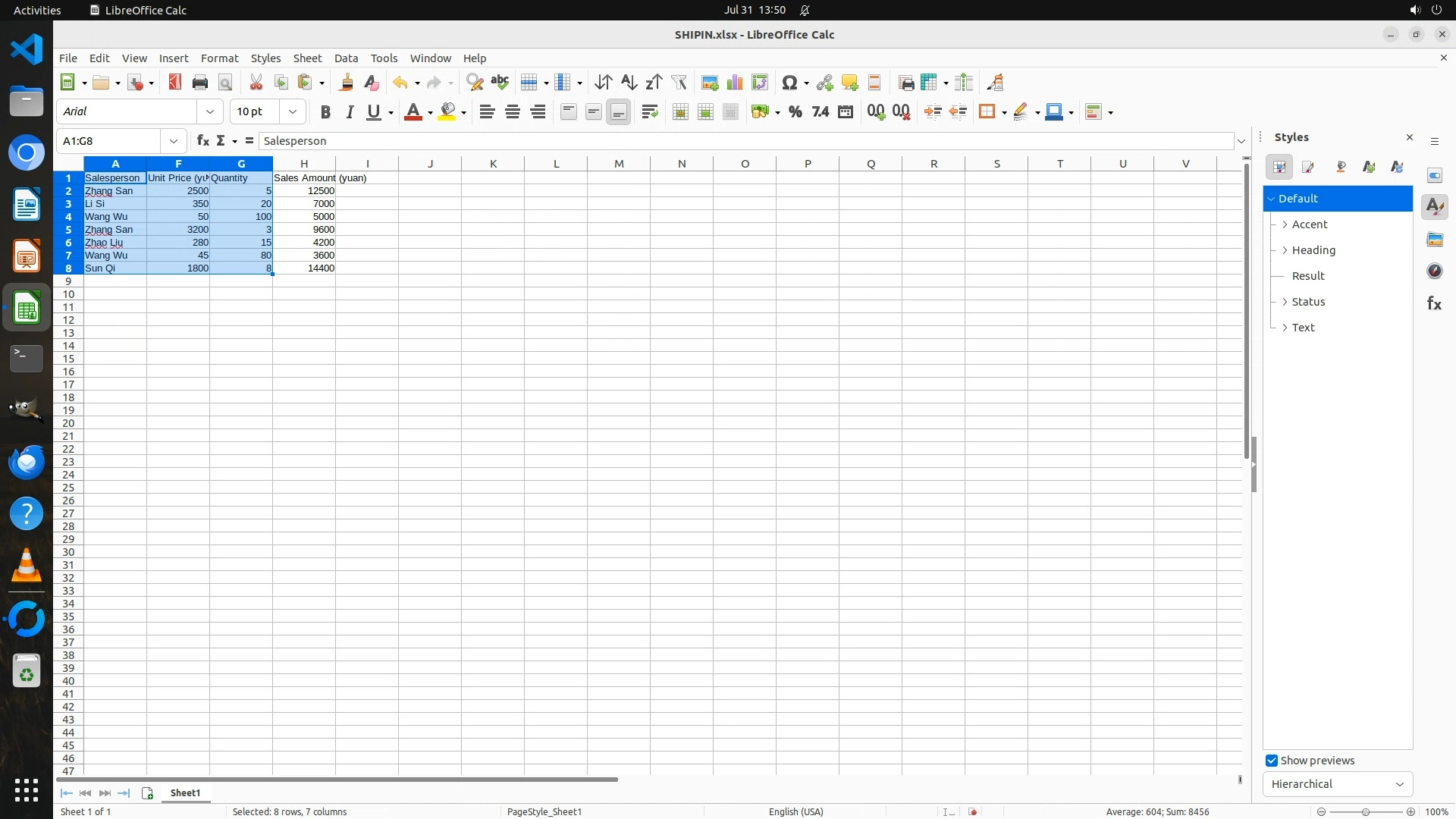The image size is (1456, 819).
Task: Open the Function Wizard icon
Action: pyautogui.click(x=202, y=141)
